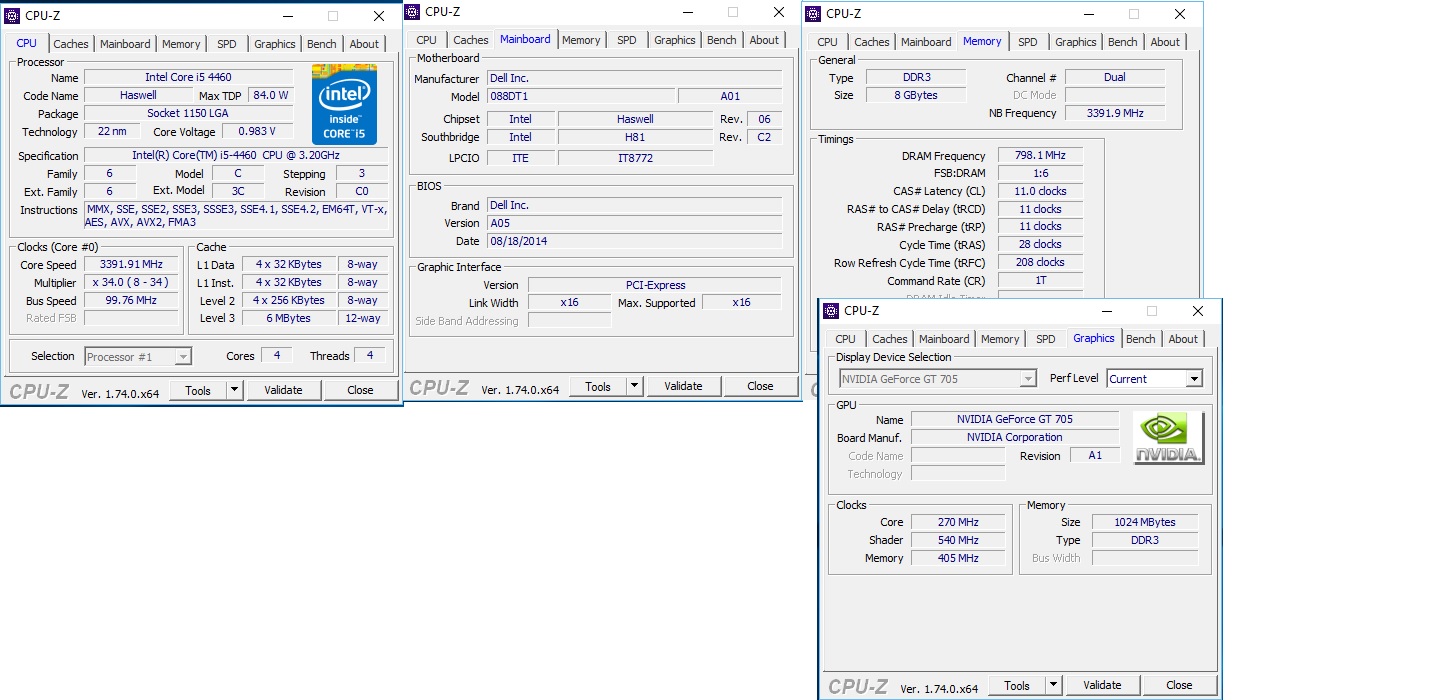Click the NB Frequency 3391.9 MHz value
1434x700 pixels.
(1115, 113)
